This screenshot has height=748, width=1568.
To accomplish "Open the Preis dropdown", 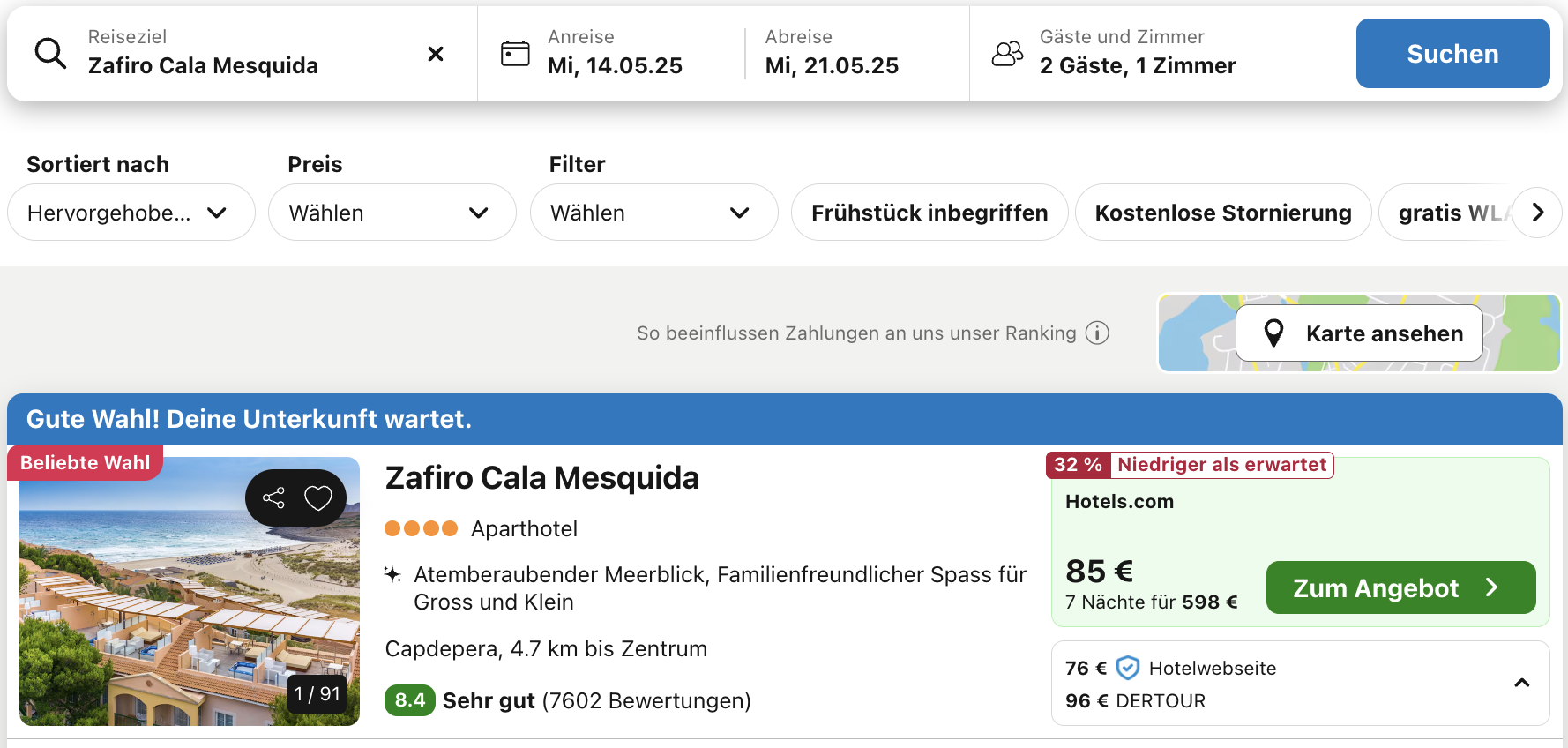I will click(x=392, y=213).
